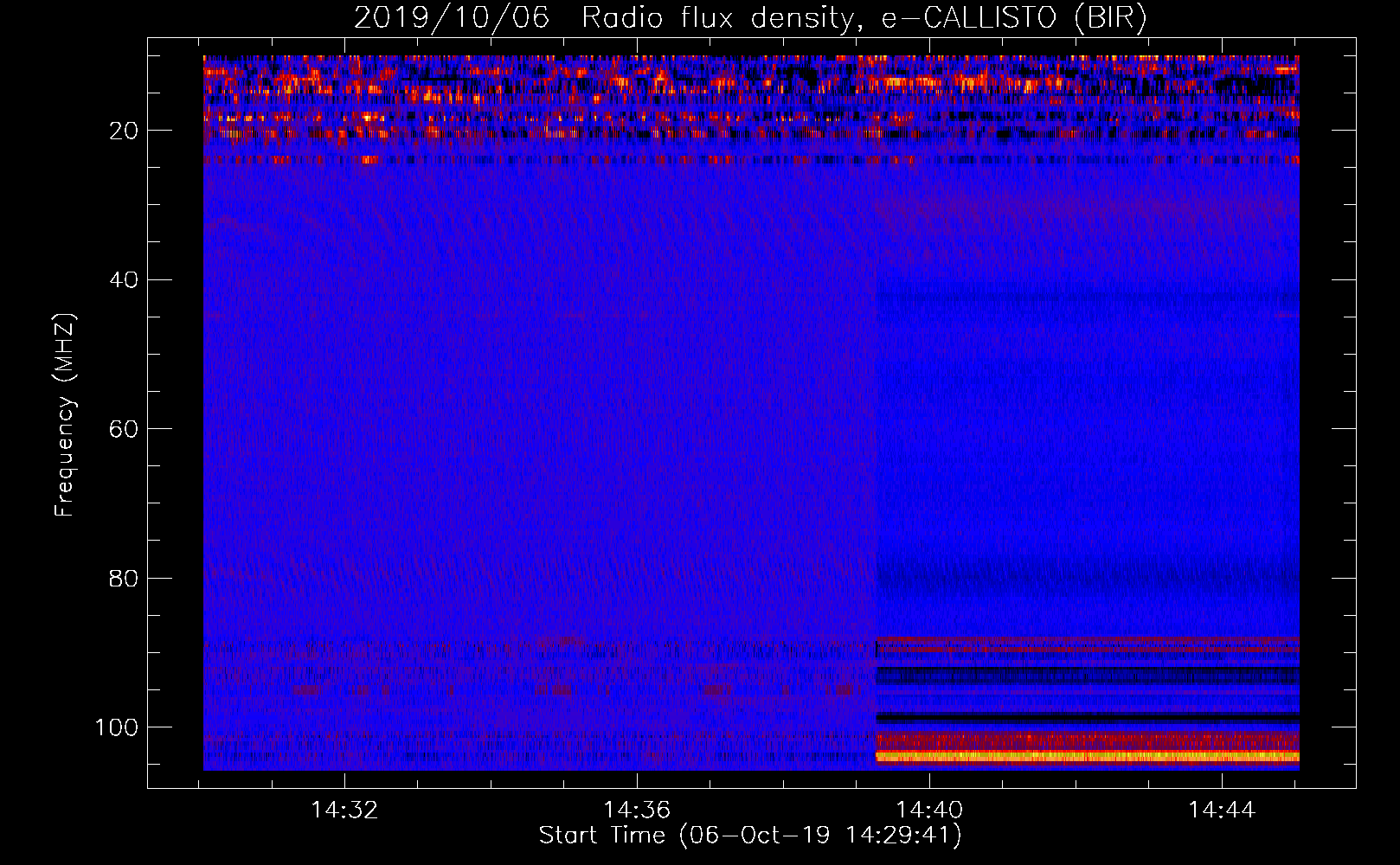The image size is (1400, 865).
Task: Click the 20 frequency tick label
Action: pyautogui.click(x=125, y=131)
